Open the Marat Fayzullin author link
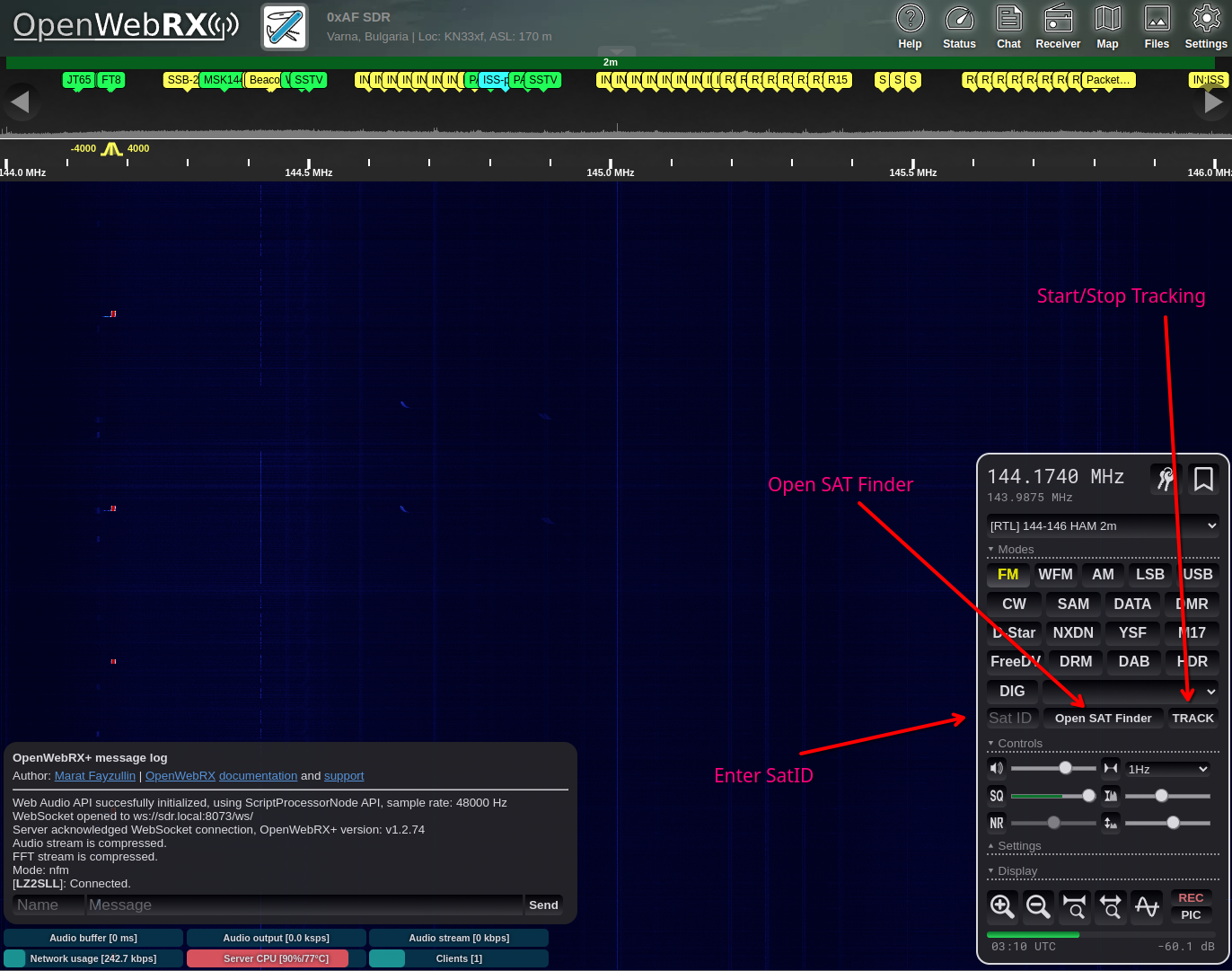 95,776
